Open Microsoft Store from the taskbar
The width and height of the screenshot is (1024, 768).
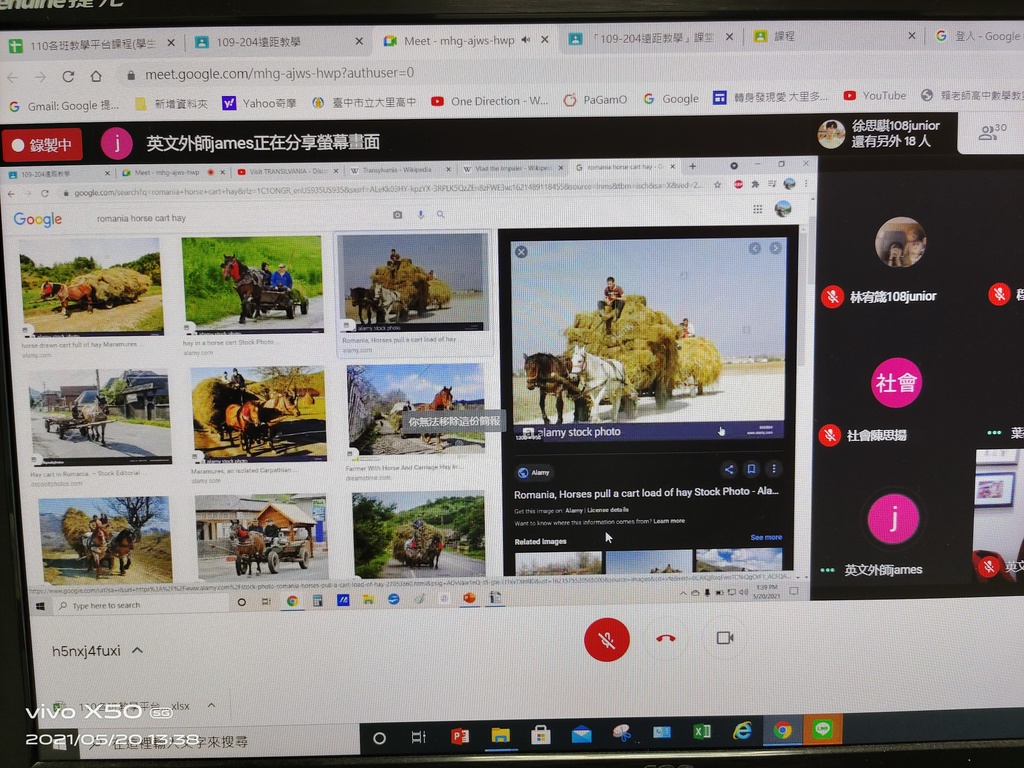click(541, 735)
